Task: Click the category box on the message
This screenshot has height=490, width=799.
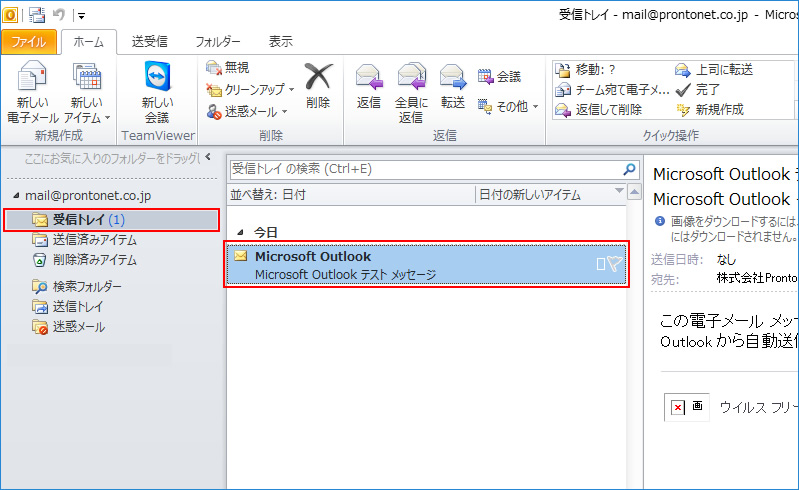Action: (601, 264)
